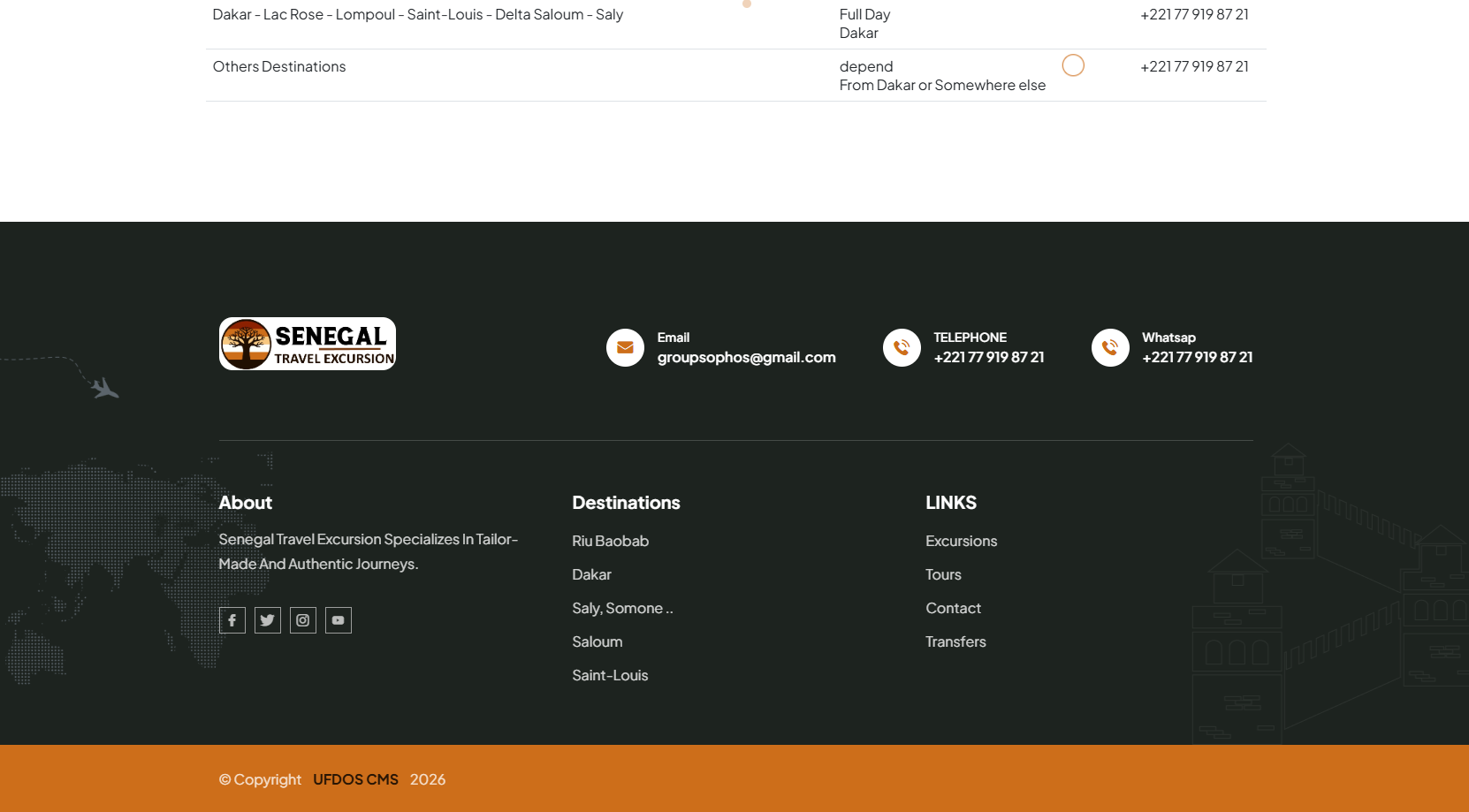Click the email envelope icon
This screenshot has height=812, width=1469.
click(625, 348)
